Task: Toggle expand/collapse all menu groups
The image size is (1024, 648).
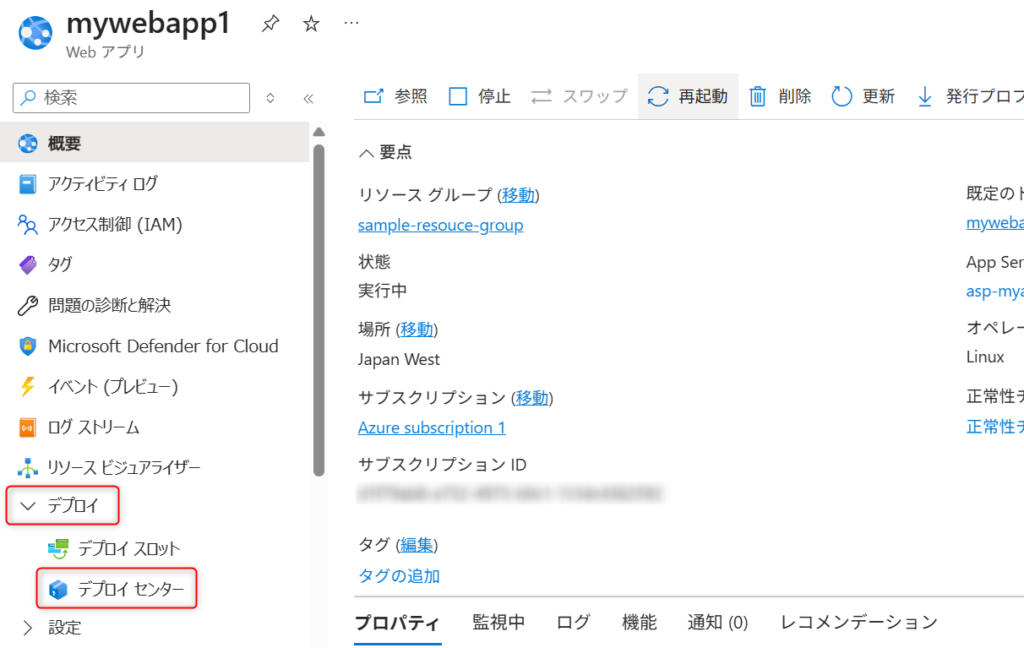Action: 270,98
